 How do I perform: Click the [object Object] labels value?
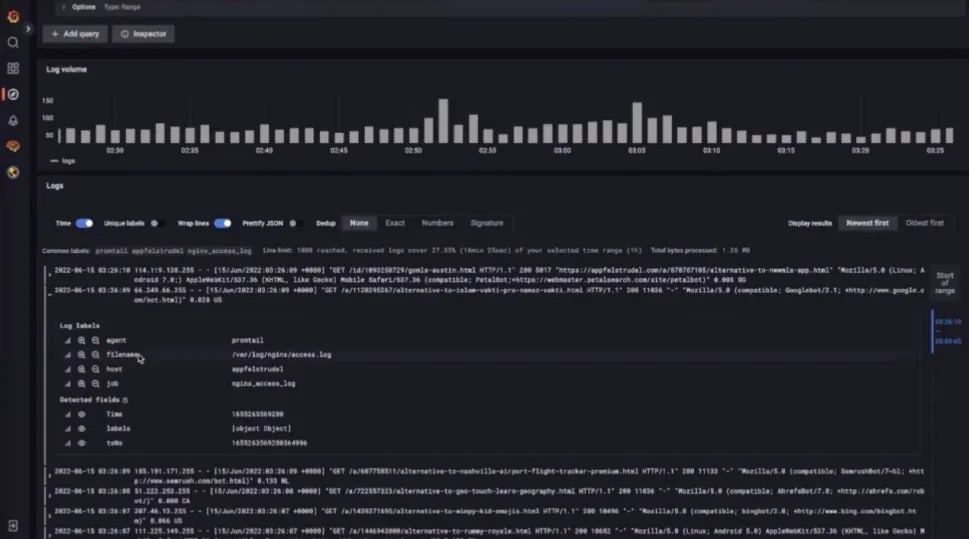261,428
